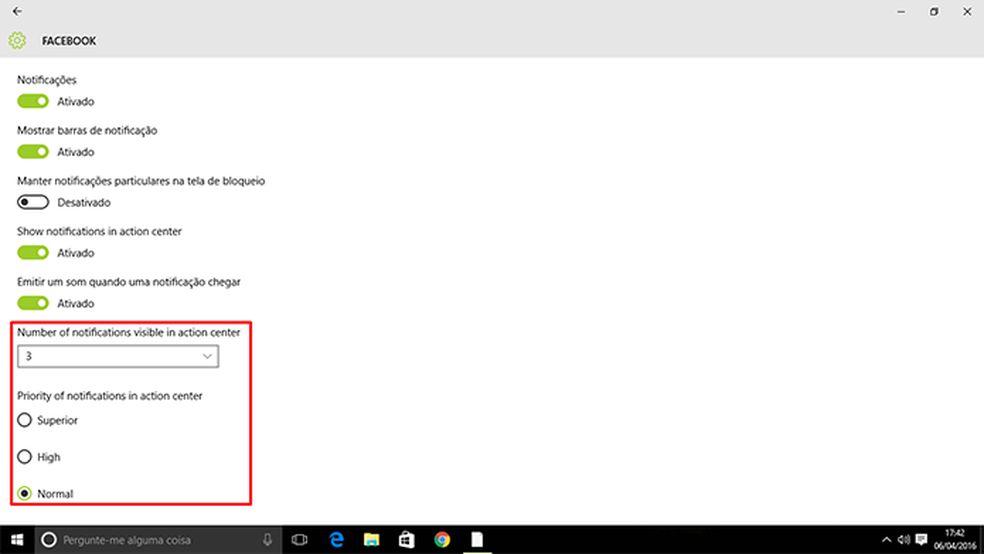Viewport: 984px width, 554px height.
Task: Select the Superior priority radio button
Action: click(x=24, y=420)
